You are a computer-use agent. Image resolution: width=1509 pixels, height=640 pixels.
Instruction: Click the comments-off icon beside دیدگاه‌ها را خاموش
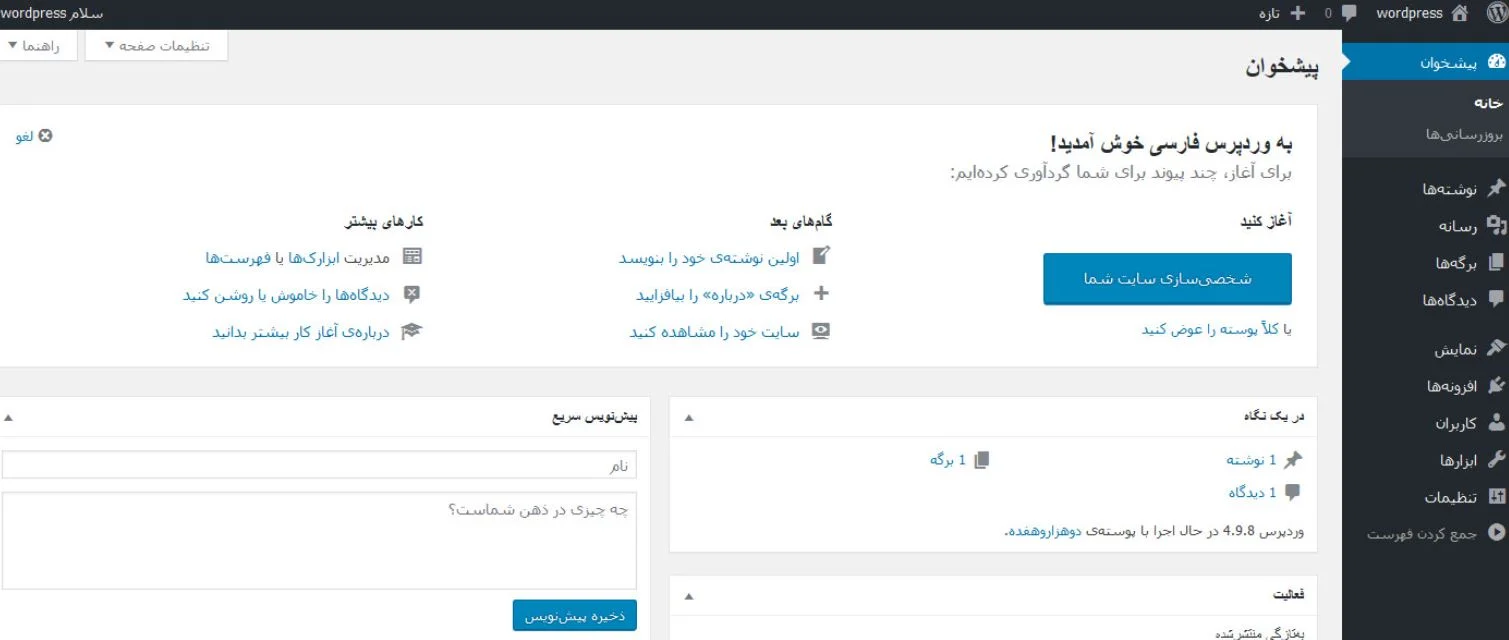(412, 294)
